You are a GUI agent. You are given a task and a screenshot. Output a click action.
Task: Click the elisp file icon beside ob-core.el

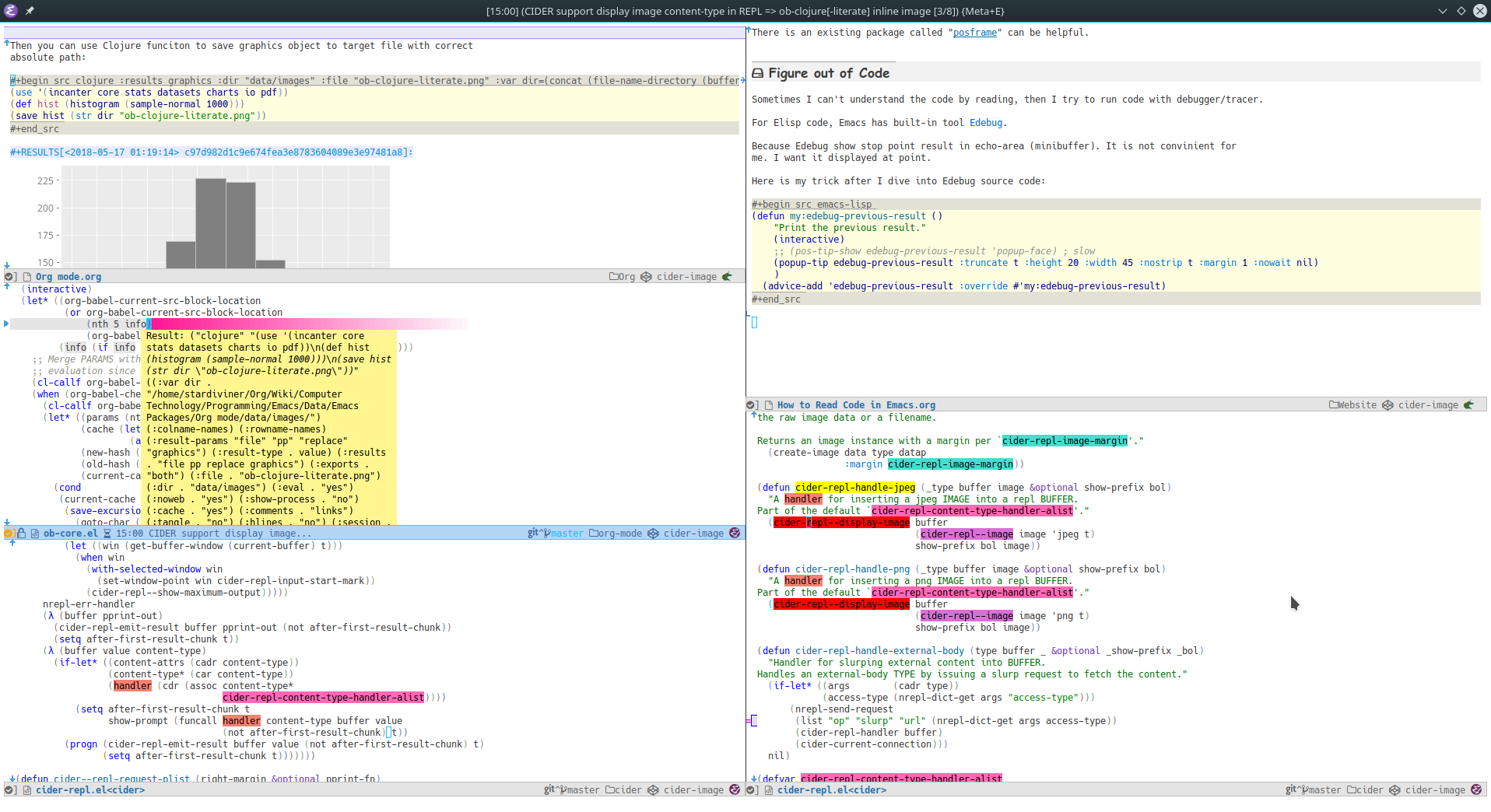34,534
